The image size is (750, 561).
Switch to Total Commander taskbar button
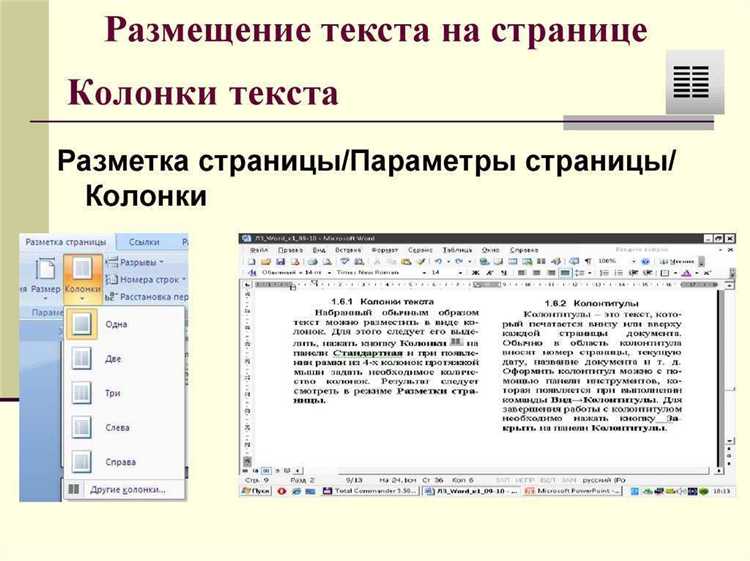tap(371, 491)
